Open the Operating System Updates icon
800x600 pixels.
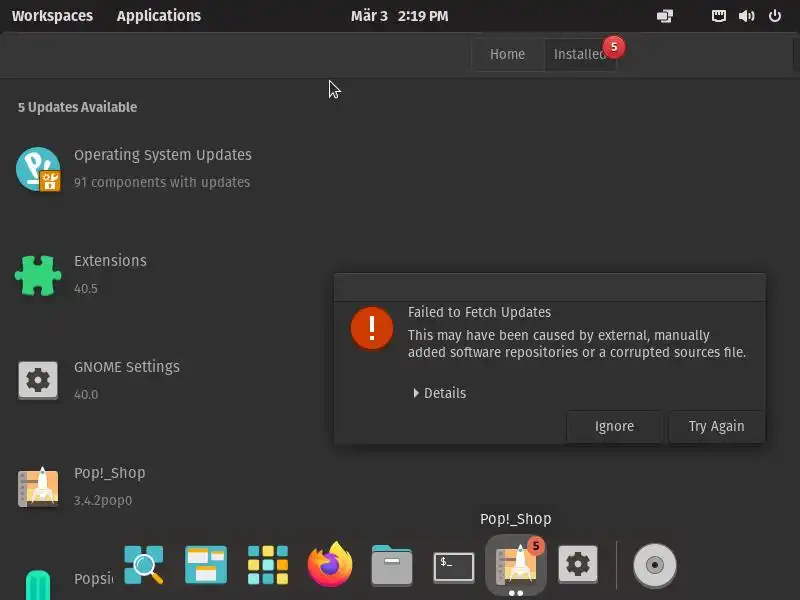[x=38, y=169]
